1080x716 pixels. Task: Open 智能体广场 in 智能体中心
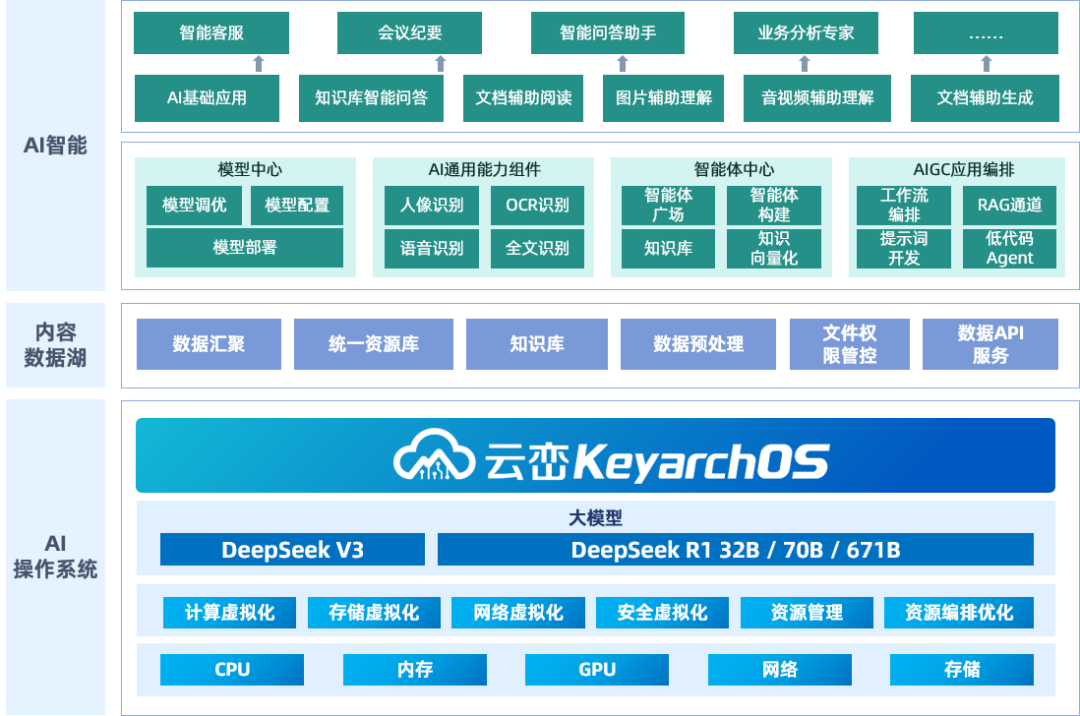(668, 206)
